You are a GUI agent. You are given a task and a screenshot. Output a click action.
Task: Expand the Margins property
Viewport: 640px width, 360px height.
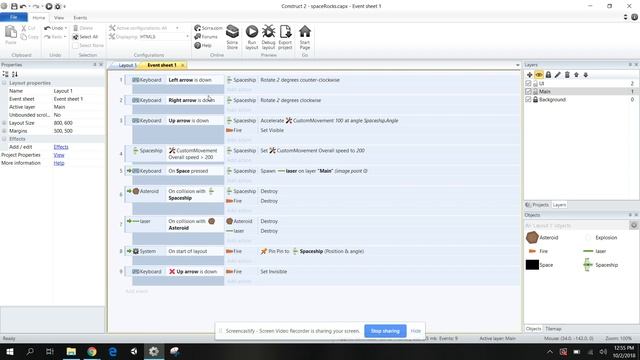[4, 131]
